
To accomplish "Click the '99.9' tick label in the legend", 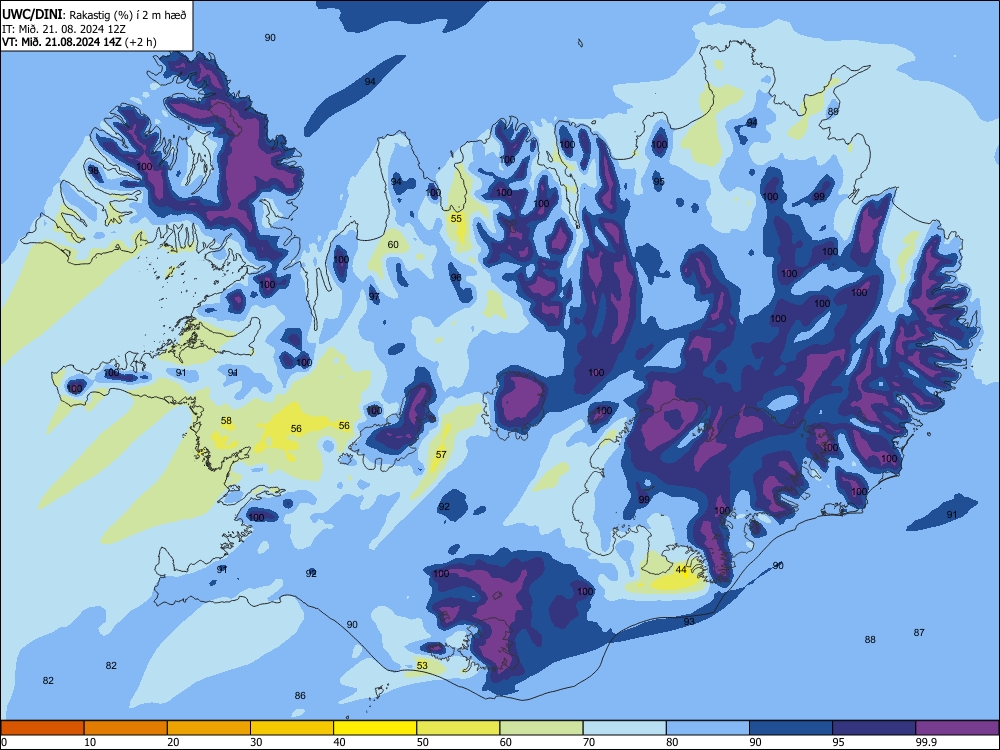I will pos(926,742).
